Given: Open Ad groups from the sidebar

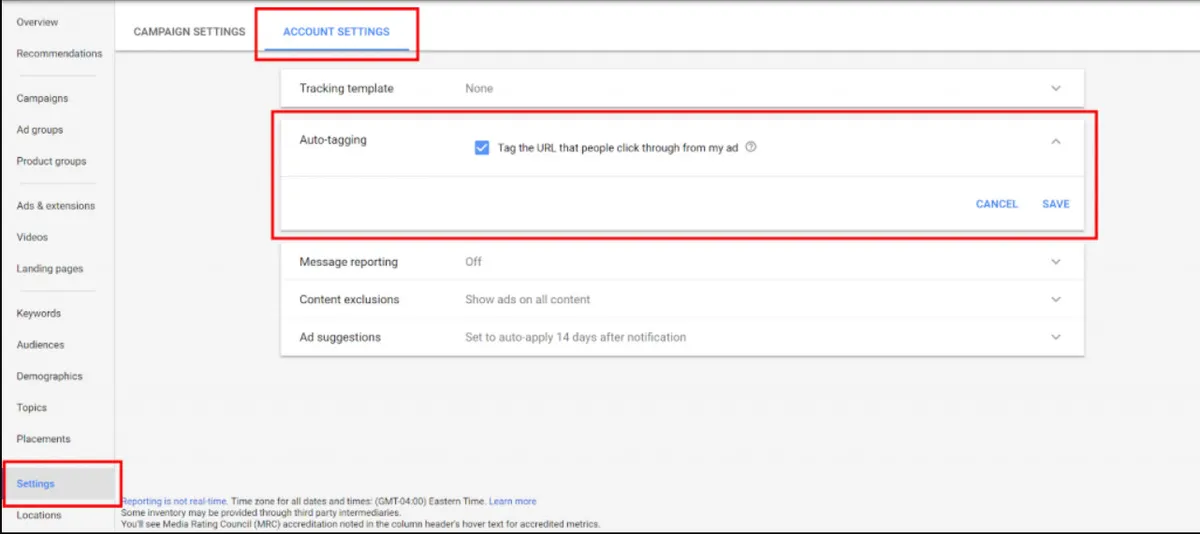Looking at the screenshot, I should click(40, 130).
